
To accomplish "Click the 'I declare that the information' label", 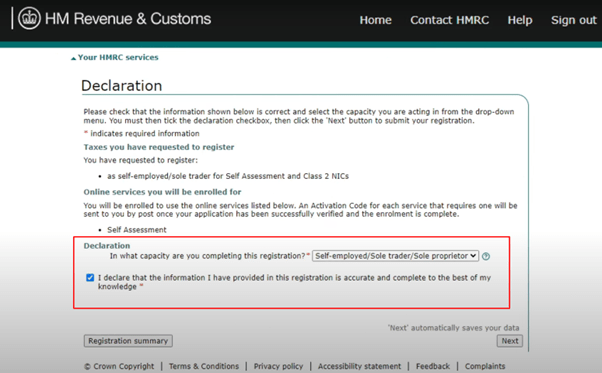I will (294, 282).
